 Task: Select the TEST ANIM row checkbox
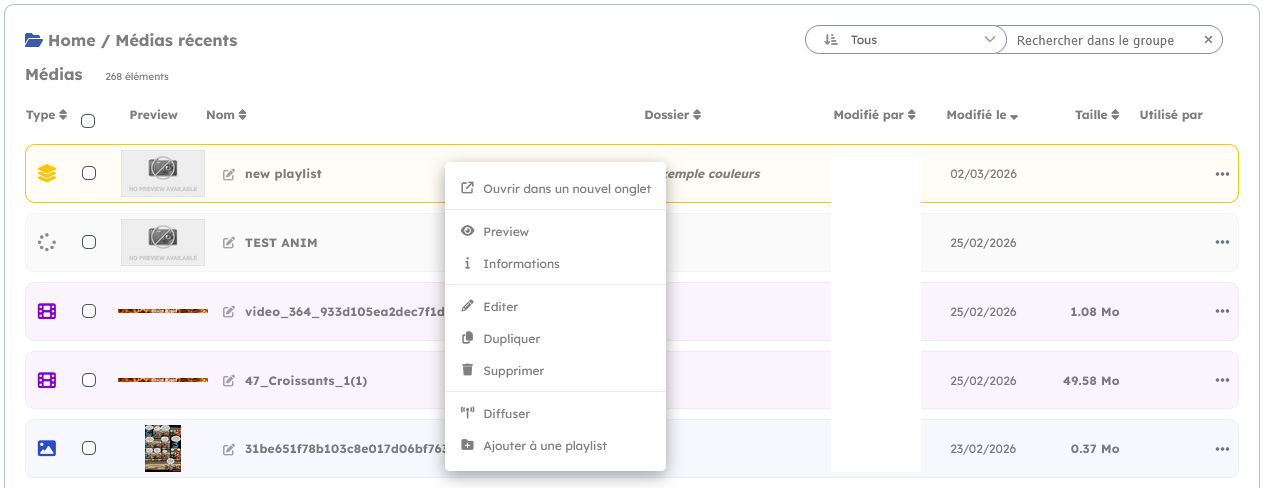89,243
